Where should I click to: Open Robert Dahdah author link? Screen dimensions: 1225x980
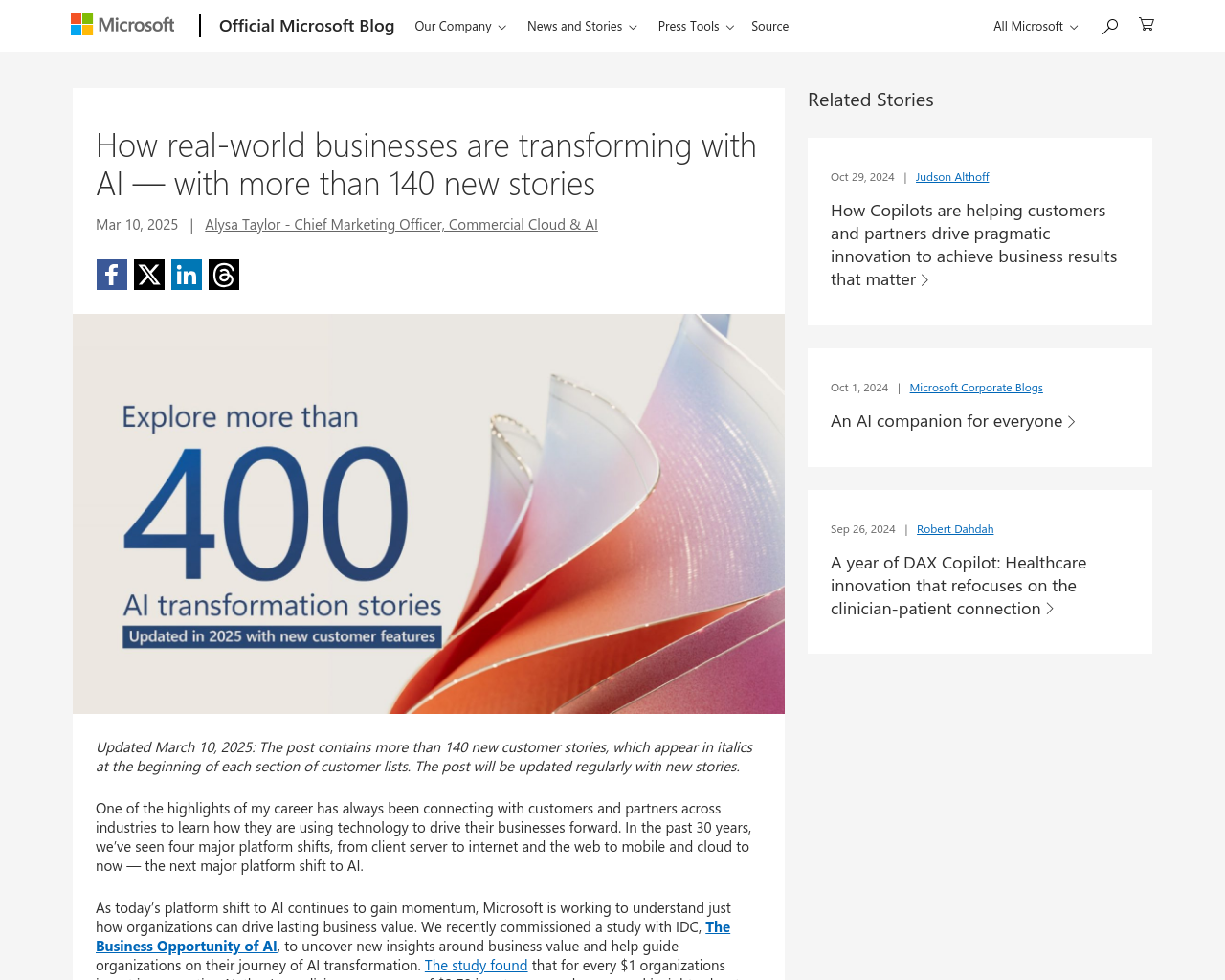click(955, 529)
